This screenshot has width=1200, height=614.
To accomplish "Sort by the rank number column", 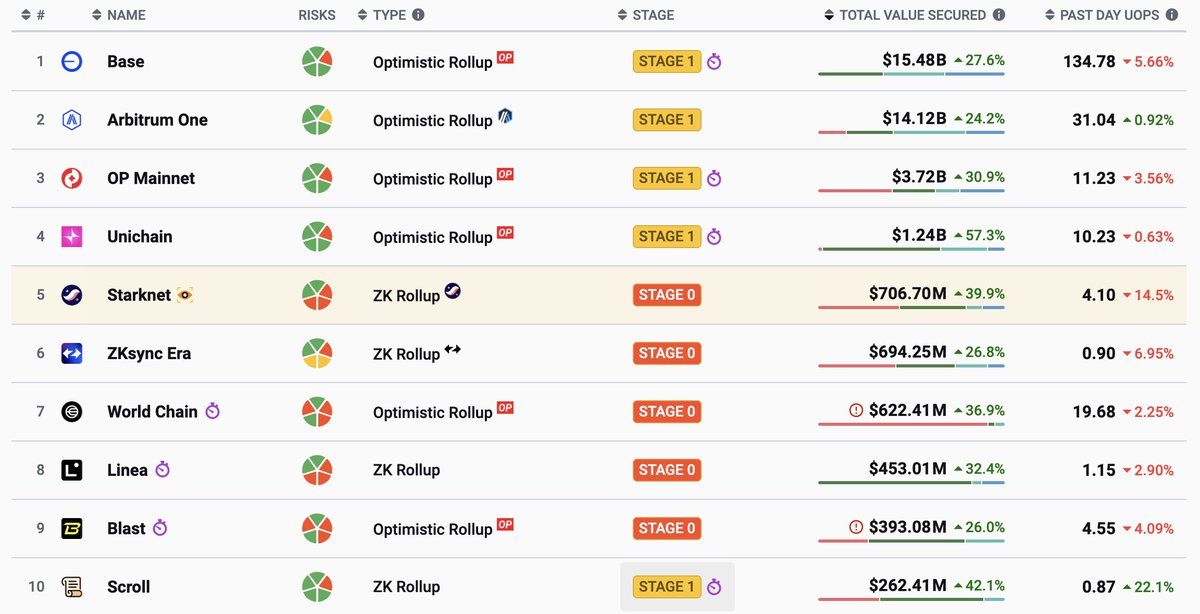I will click(x=33, y=15).
